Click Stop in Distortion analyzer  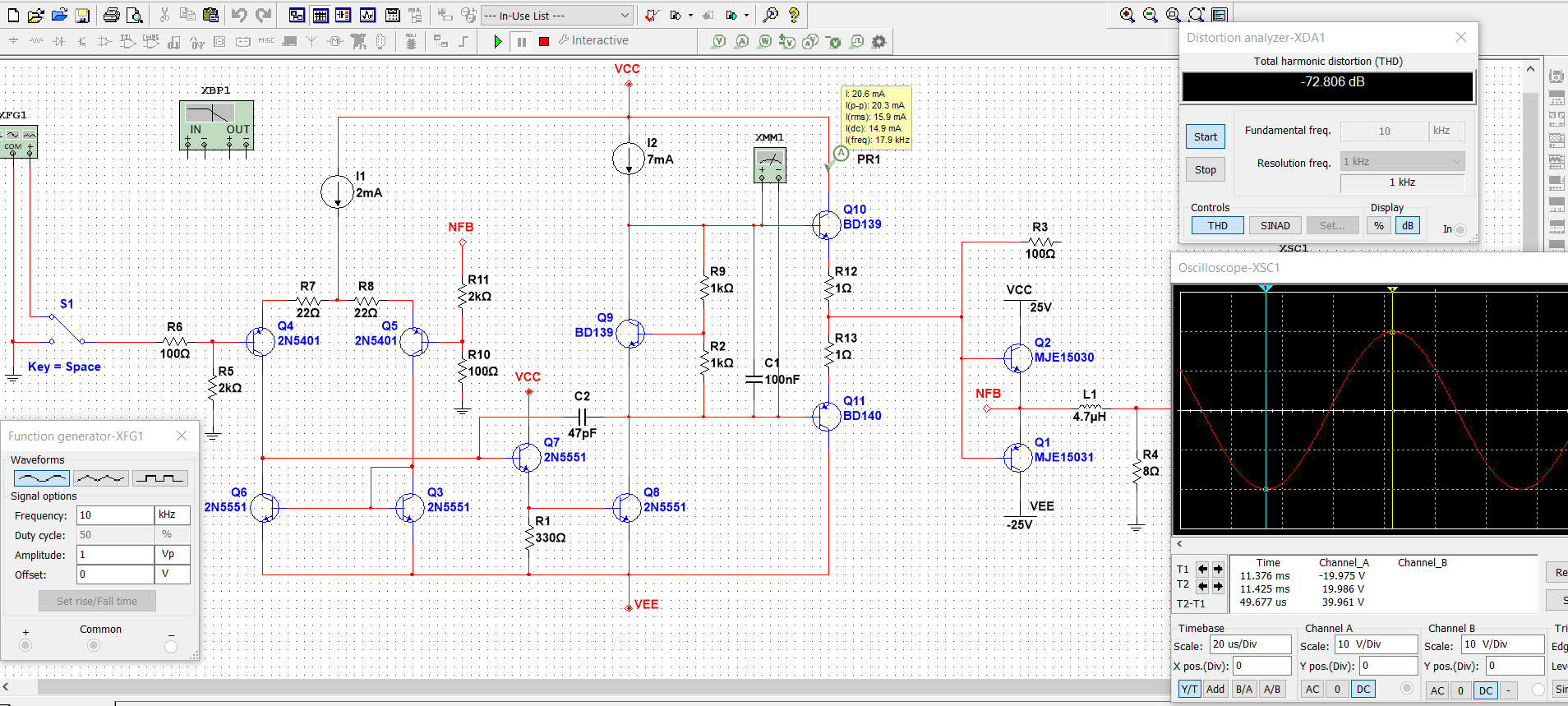1206,169
